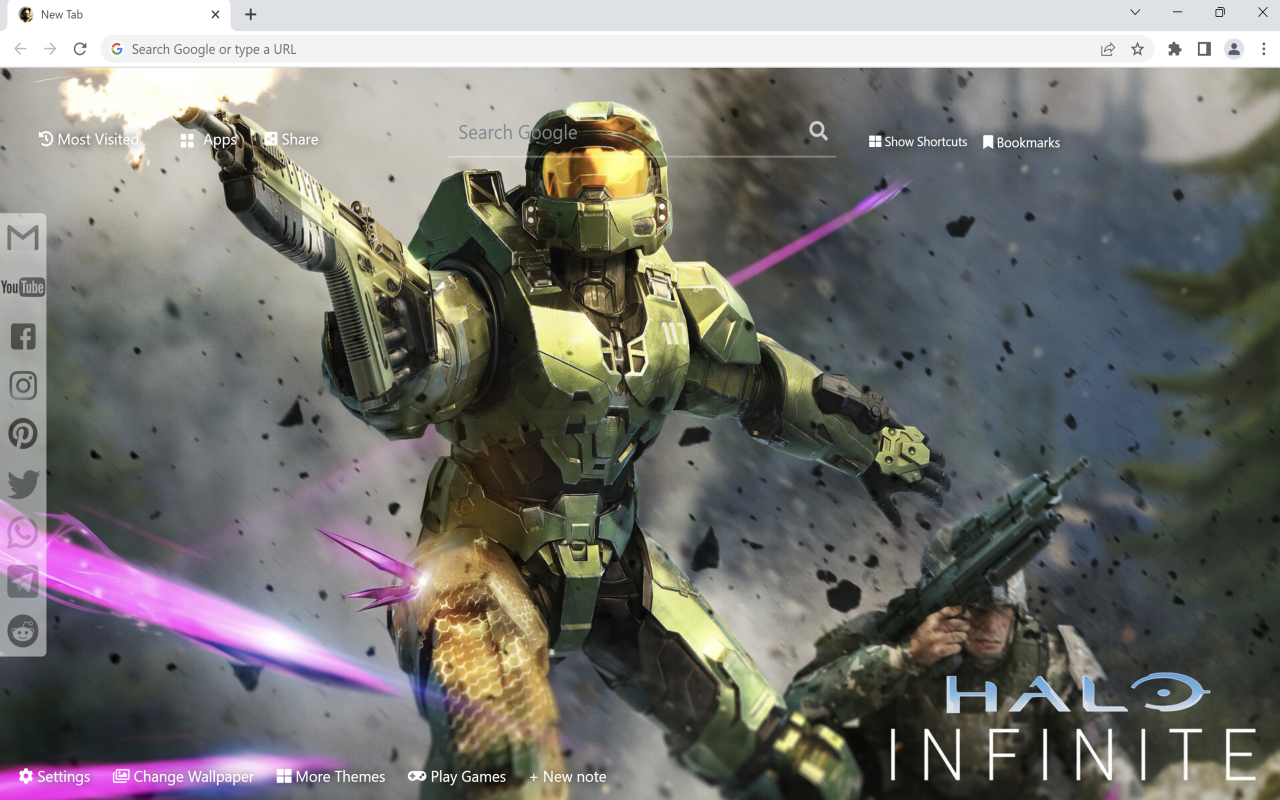Reload the current page
Screen dimensions: 1280x800
pos(80,49)
